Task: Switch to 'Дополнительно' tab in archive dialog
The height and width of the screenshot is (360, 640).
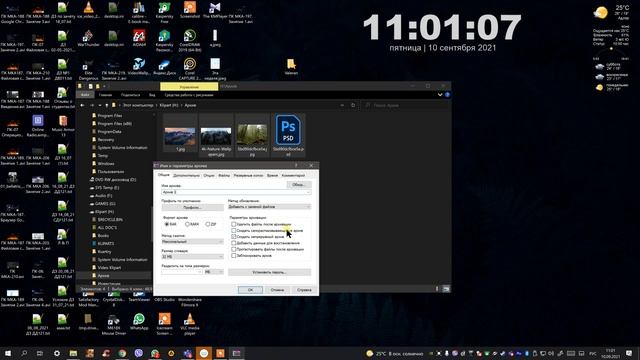Action: 187,176
